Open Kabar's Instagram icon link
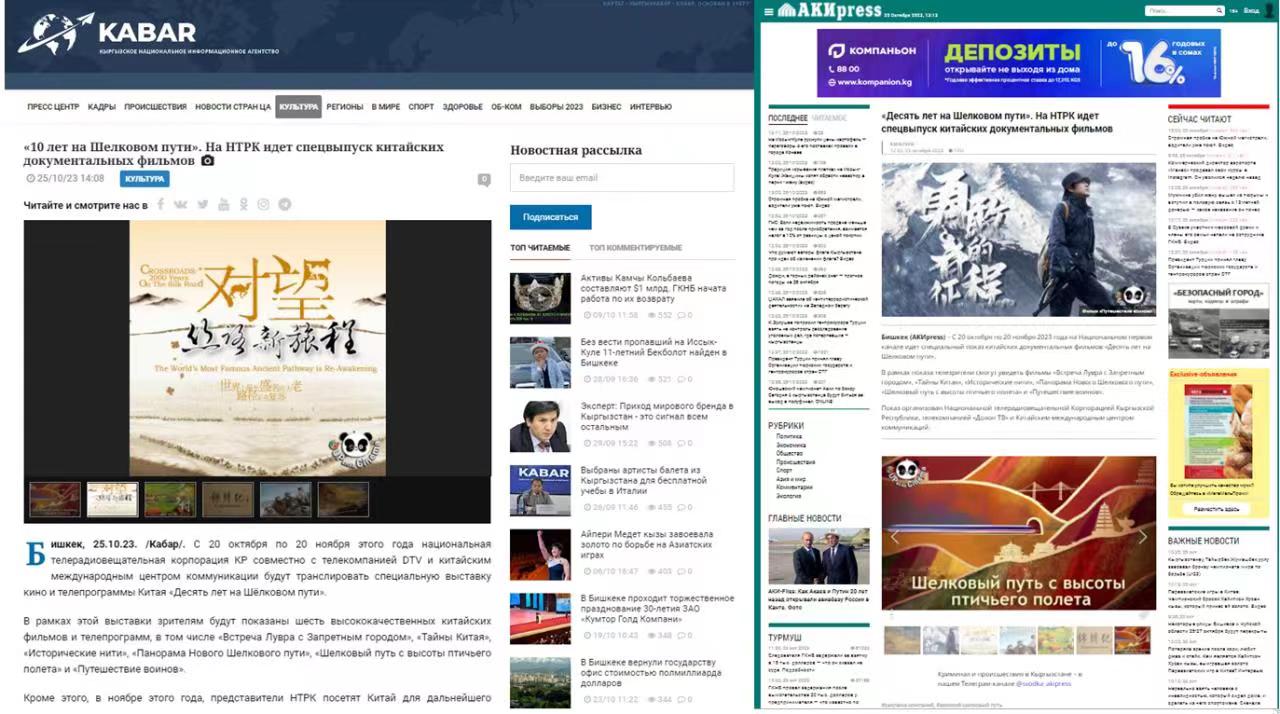The image size is (1280, 714). point(264,205)
